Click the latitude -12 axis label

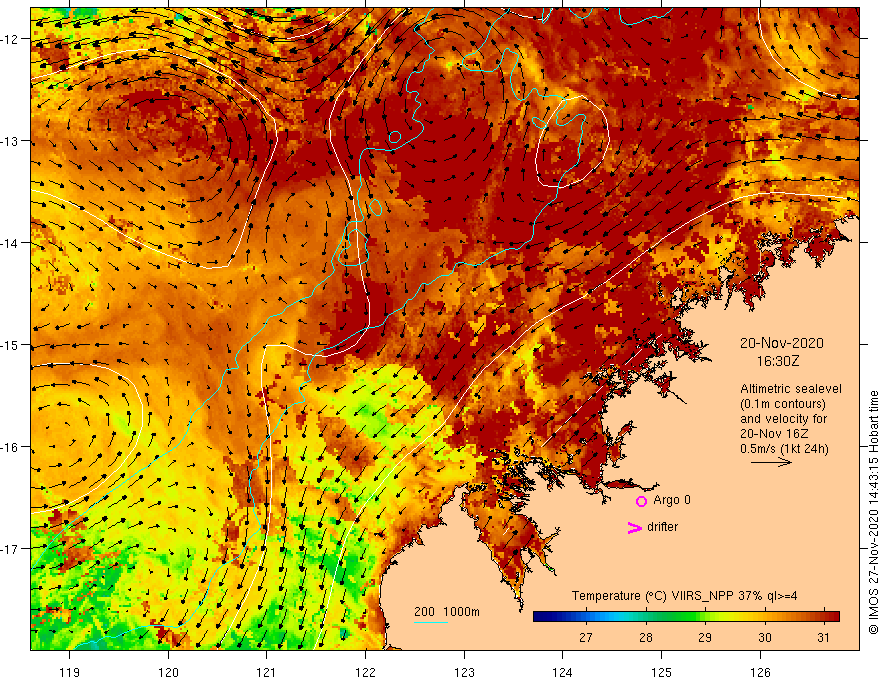[x=10, y=39]
